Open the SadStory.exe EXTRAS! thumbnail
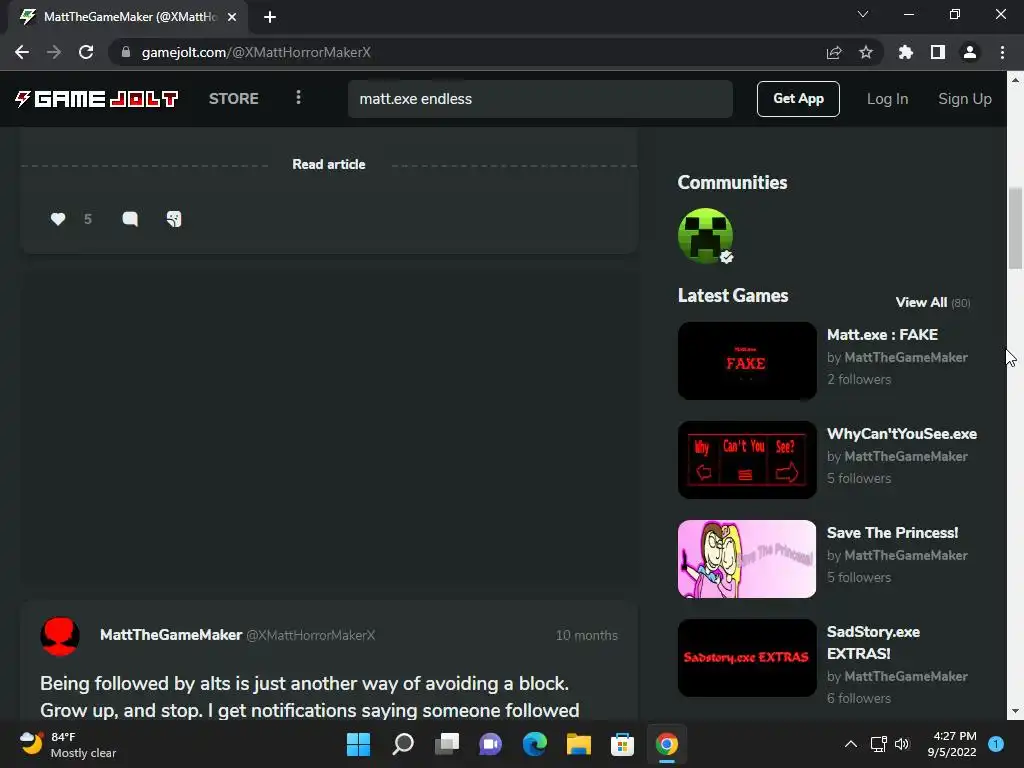The height and width of the screenshot is (768, 1024). (x=747, y=658)
